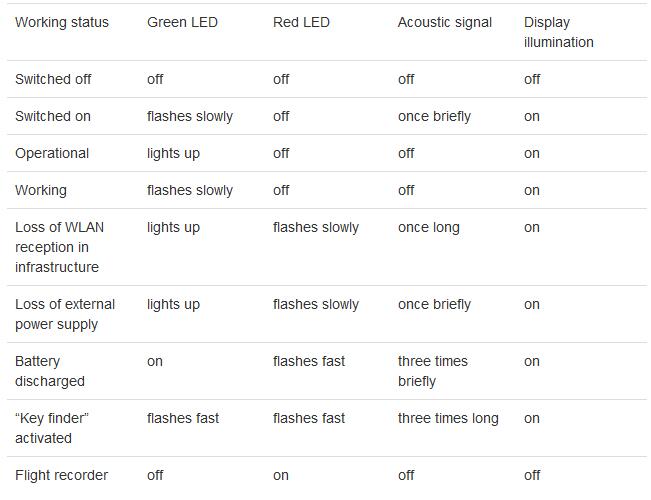This screenshot has height=500, width=651.
Task: Click the "three times long" cell
Action: click(448, 418)
